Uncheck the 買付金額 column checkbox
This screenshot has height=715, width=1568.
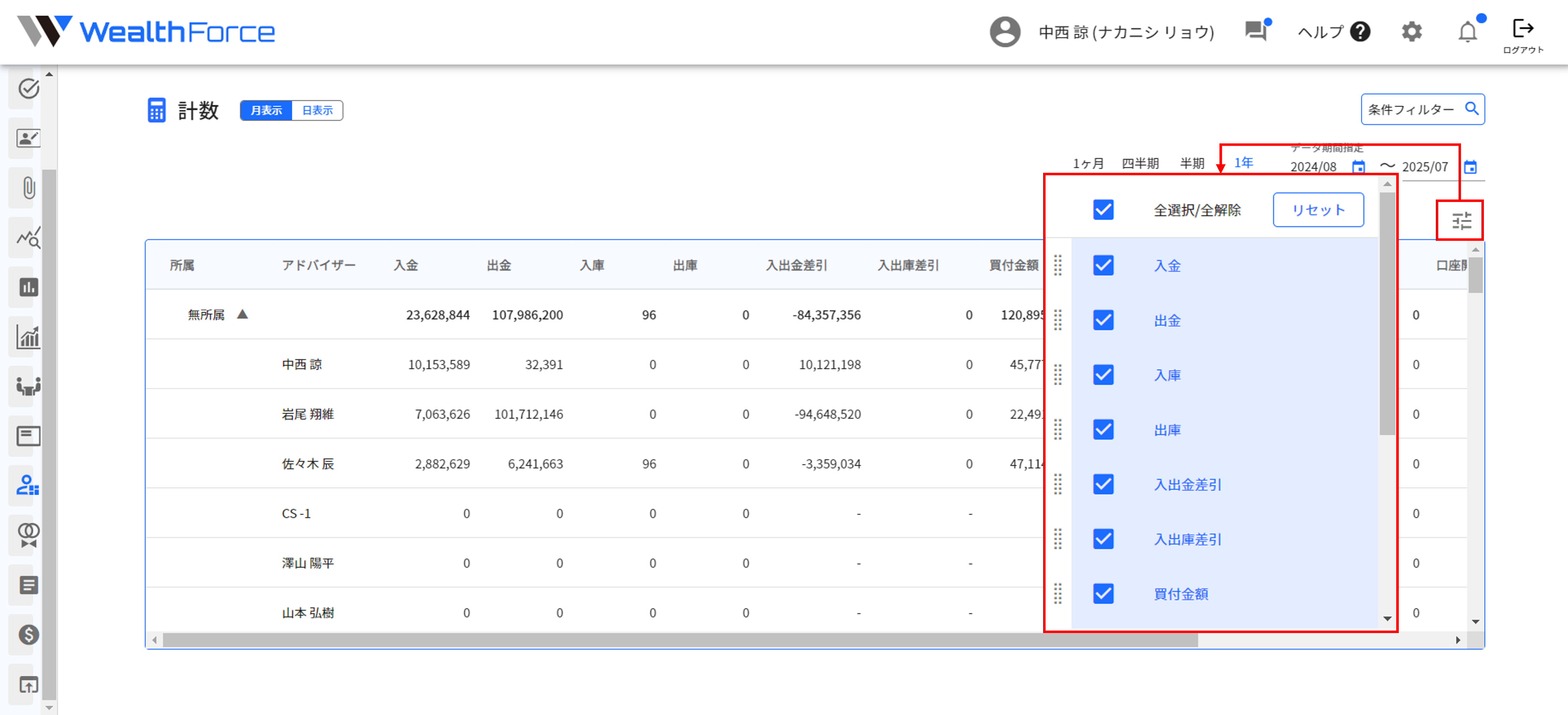[x=1103, y=594]
